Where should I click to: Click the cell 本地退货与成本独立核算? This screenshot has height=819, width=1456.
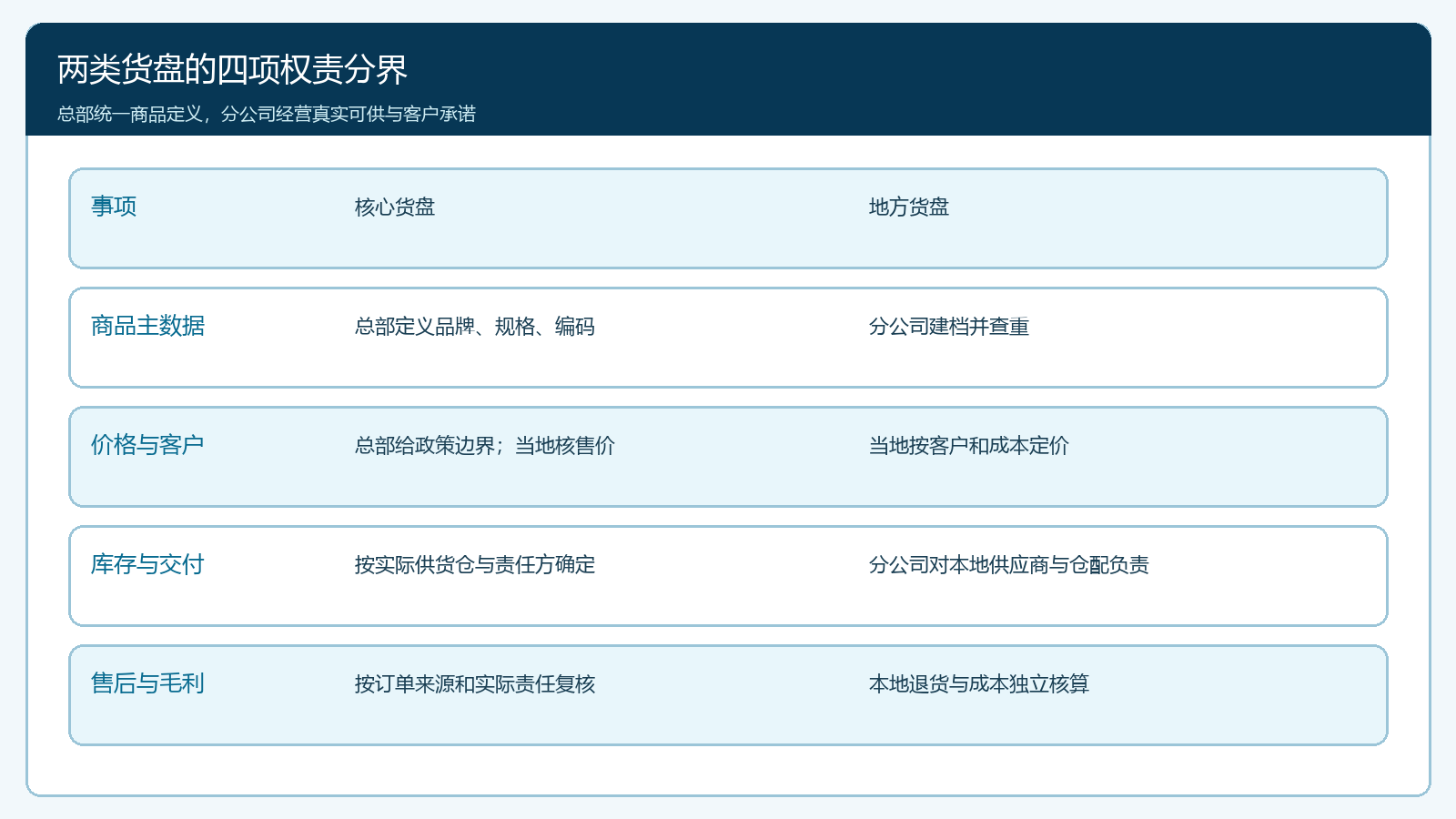click(x=979, y=684)
